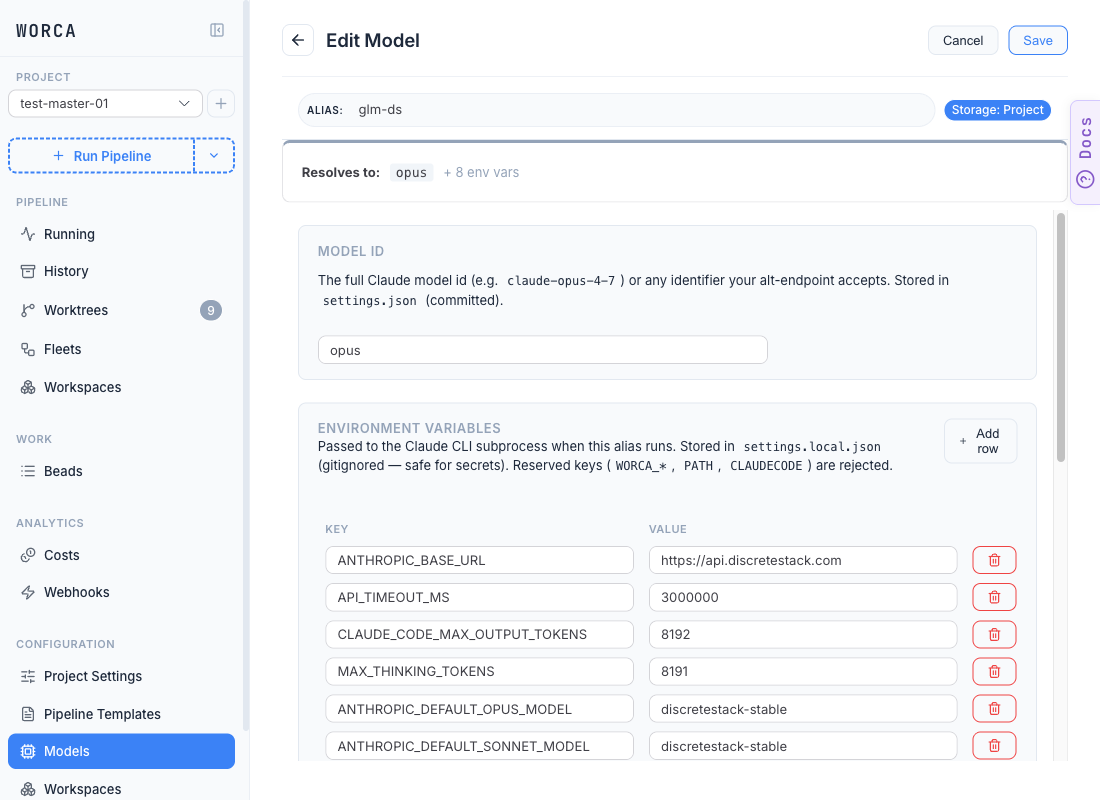1100x800 pixels.
Task: Delete the ANTHROPIC_BASE_URL row
Action: coord(994,561)
